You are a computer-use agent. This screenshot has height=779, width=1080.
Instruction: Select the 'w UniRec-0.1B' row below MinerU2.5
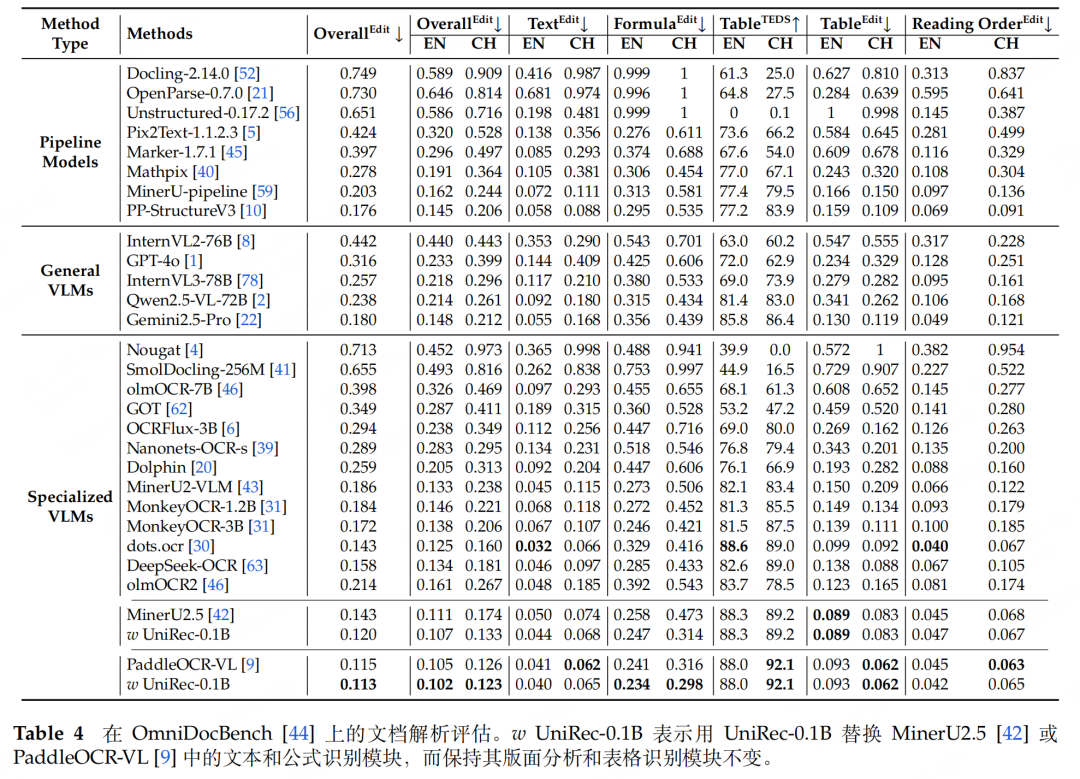(x=576, y=634)
